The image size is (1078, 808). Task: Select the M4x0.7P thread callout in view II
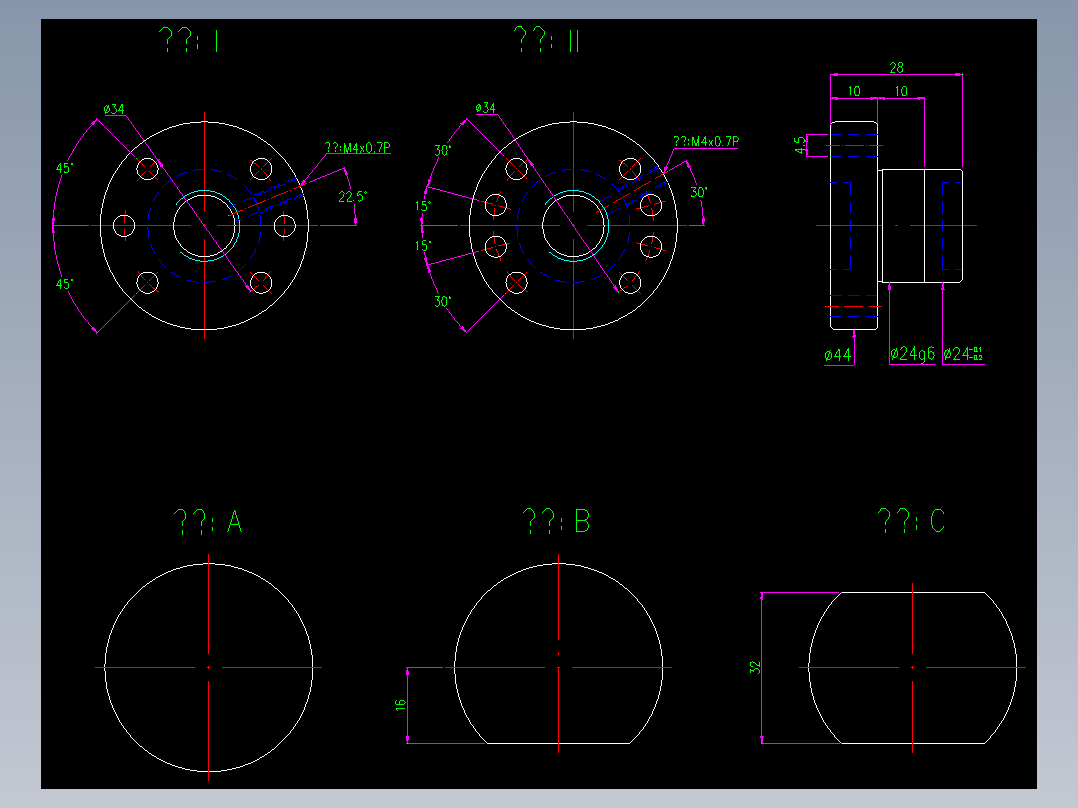click(707, 140)
